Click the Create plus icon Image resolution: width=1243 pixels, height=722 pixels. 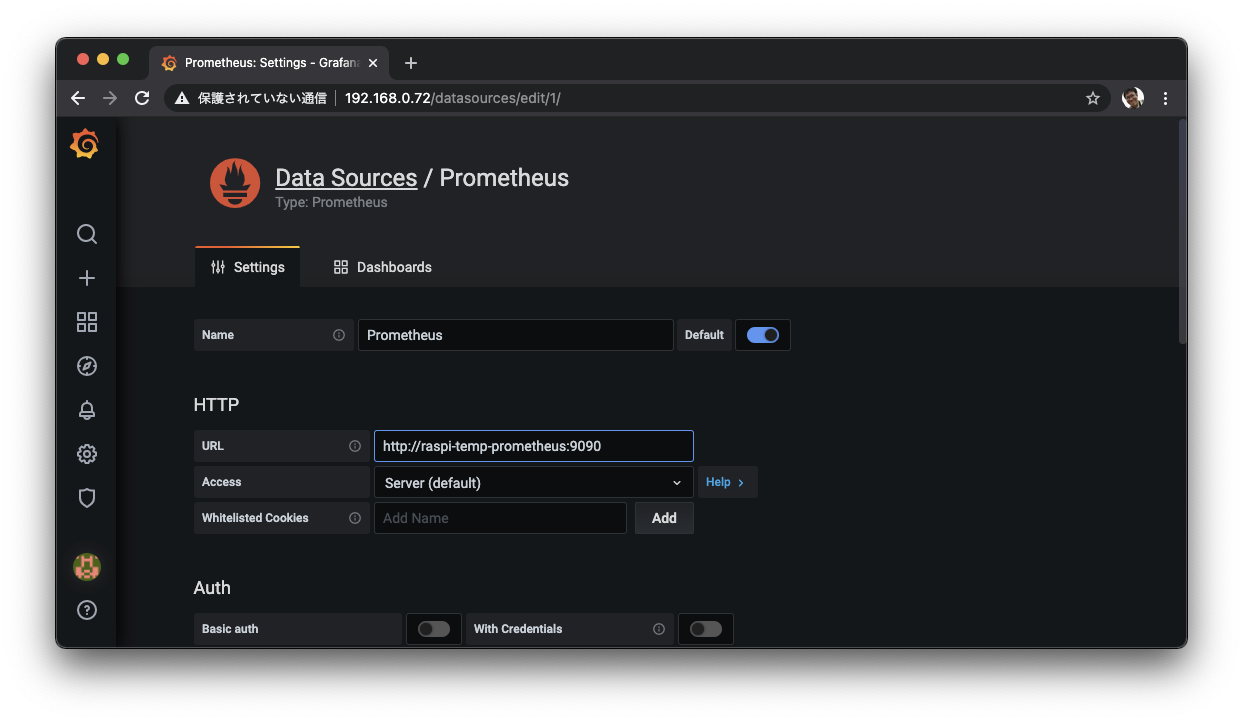87,278
